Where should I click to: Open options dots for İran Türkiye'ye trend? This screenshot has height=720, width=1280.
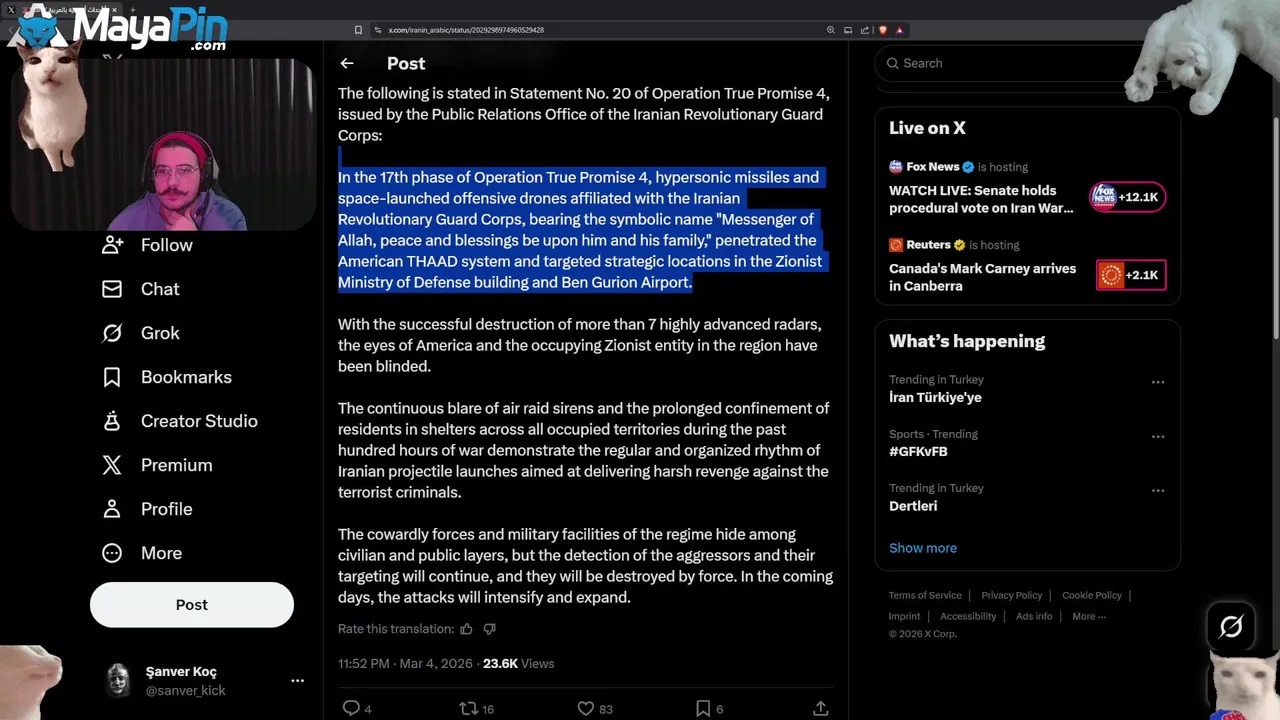[x=1158, y=382]
